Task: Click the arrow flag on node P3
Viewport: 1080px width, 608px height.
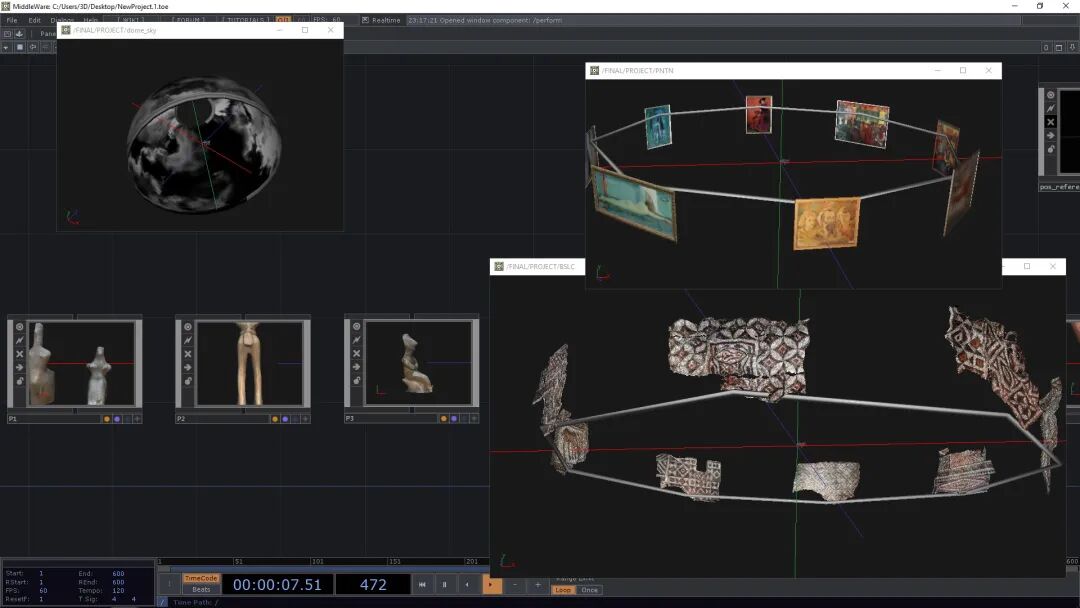Action: point(356,367)
